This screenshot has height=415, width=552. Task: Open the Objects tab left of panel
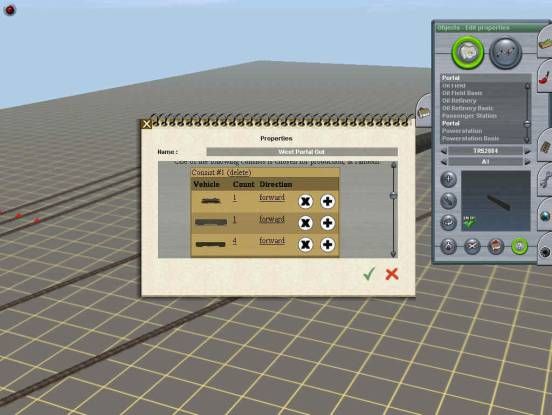424,111
